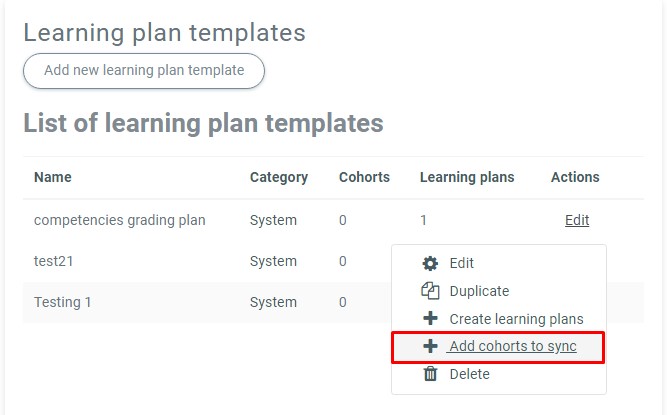Click the Testing 1 template name
667x415 pixels.
(63, 302)
